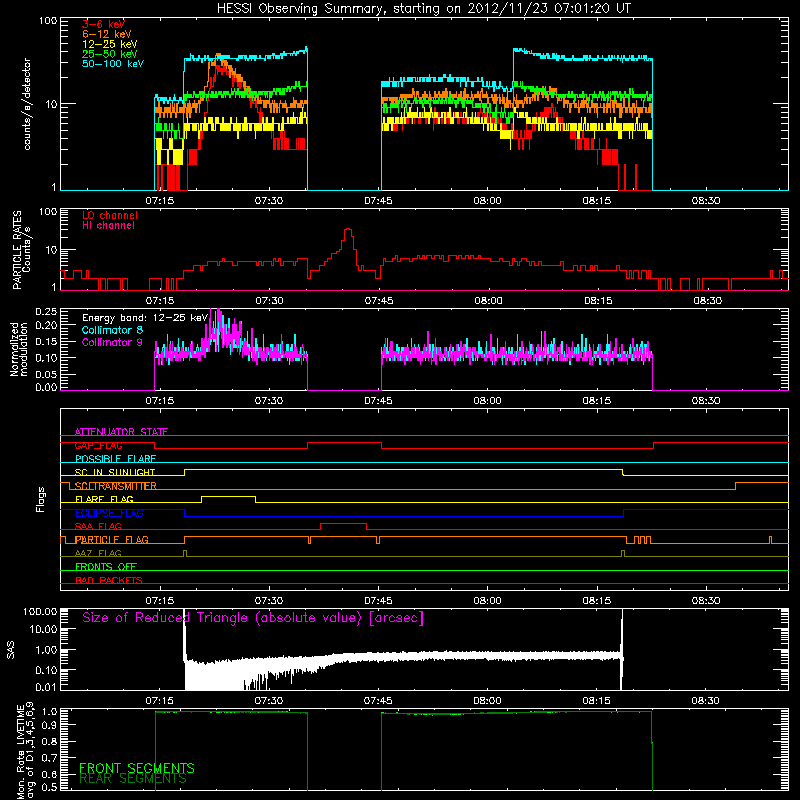Select the 12-25 keV legend label

tap(110, 44)
